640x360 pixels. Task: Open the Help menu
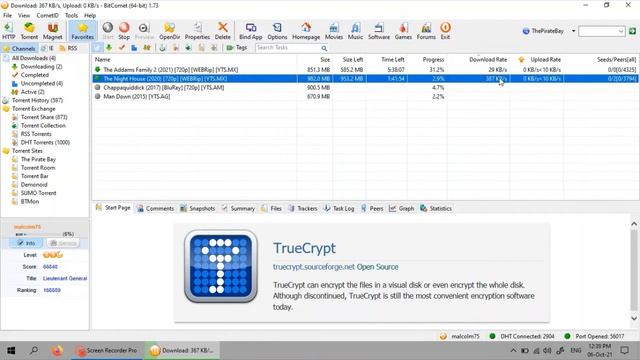pos(90,16)
